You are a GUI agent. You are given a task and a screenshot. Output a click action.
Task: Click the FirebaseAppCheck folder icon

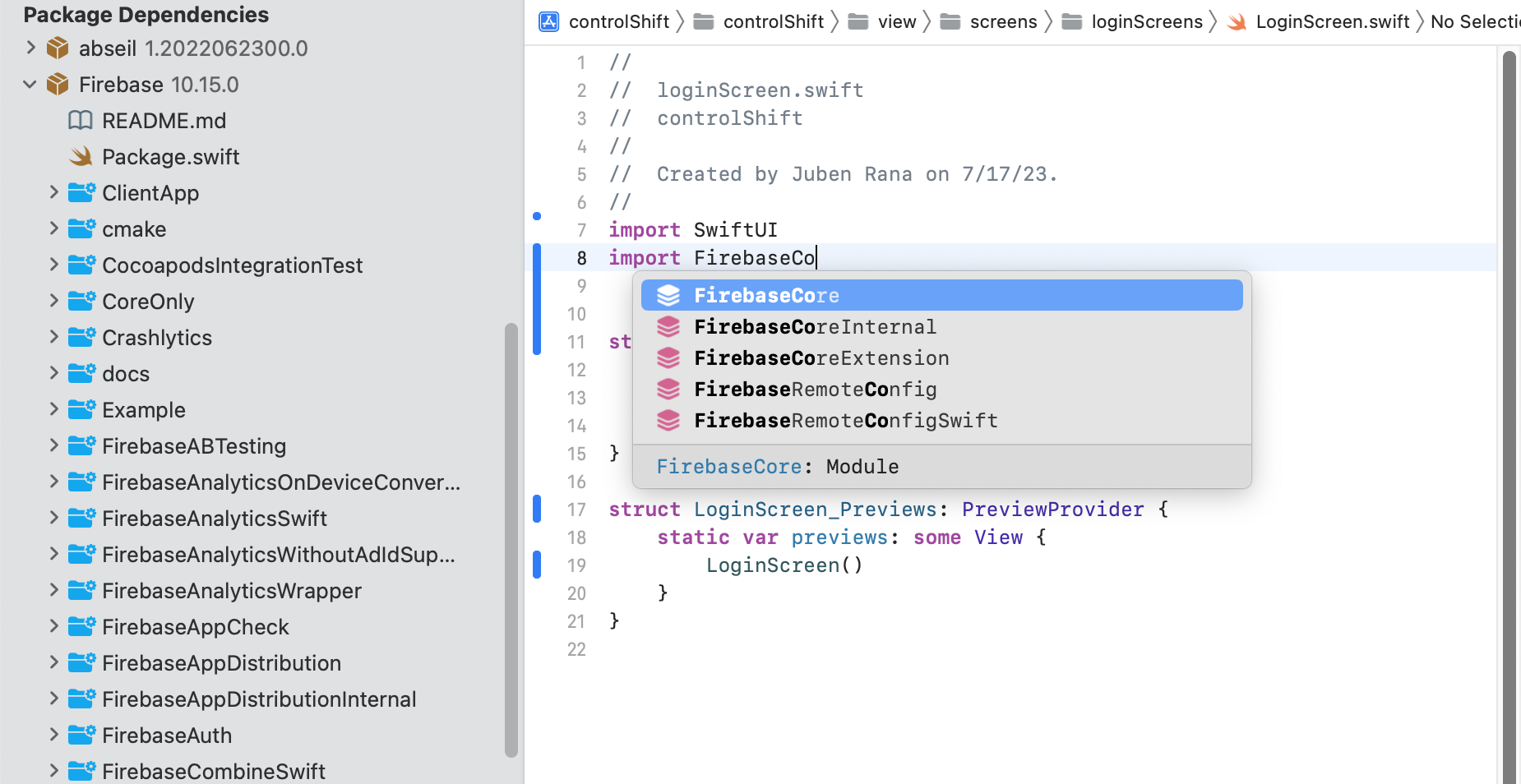(x=81, y=627)
